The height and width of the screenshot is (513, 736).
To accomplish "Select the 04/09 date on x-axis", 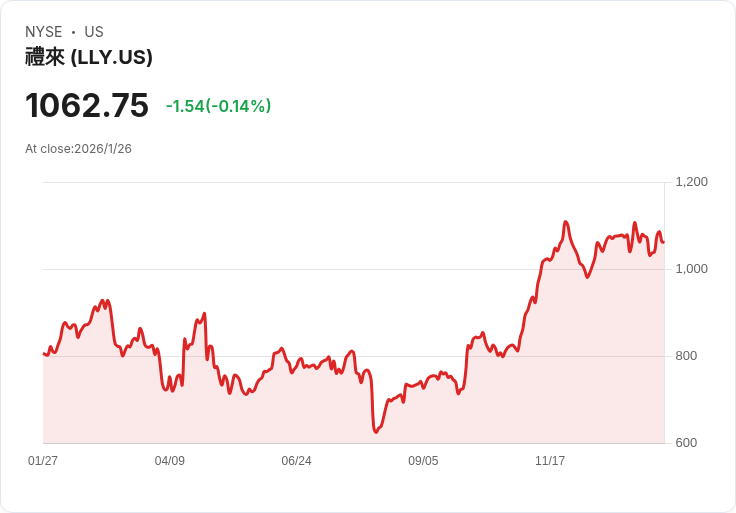I will [170, 461].
